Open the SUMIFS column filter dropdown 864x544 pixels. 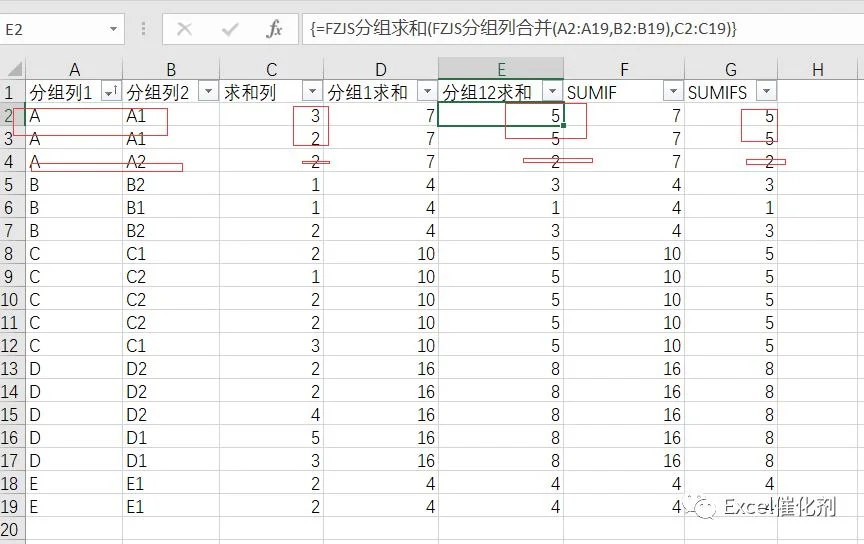tap(766, 91)
